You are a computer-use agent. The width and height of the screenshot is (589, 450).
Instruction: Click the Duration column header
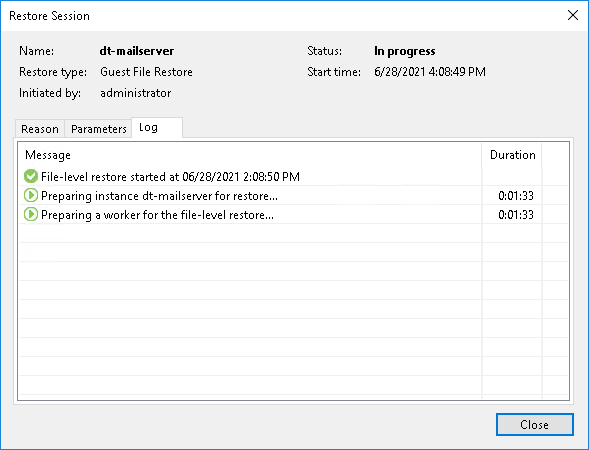point(512,155)
